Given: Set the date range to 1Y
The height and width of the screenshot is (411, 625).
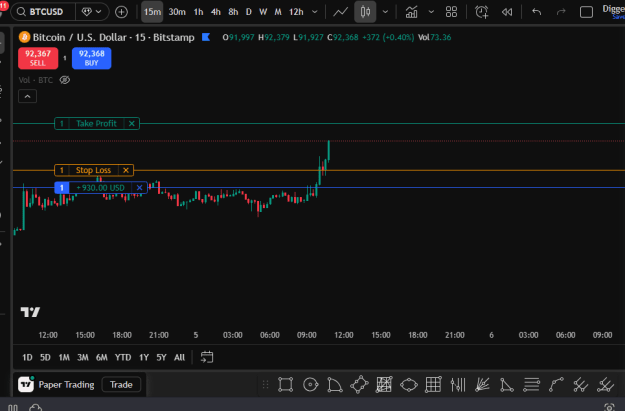Looking at the screenshot, I should pos(144,358).
